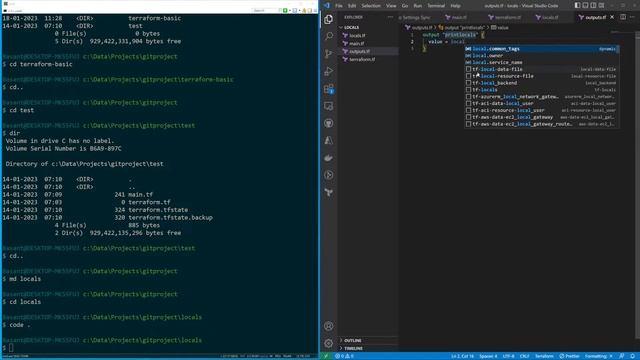Image resolution: width=640 pixels, height=360 pixels.
Task: Choose local.owner suggestion
Action: tap(541, 56)
